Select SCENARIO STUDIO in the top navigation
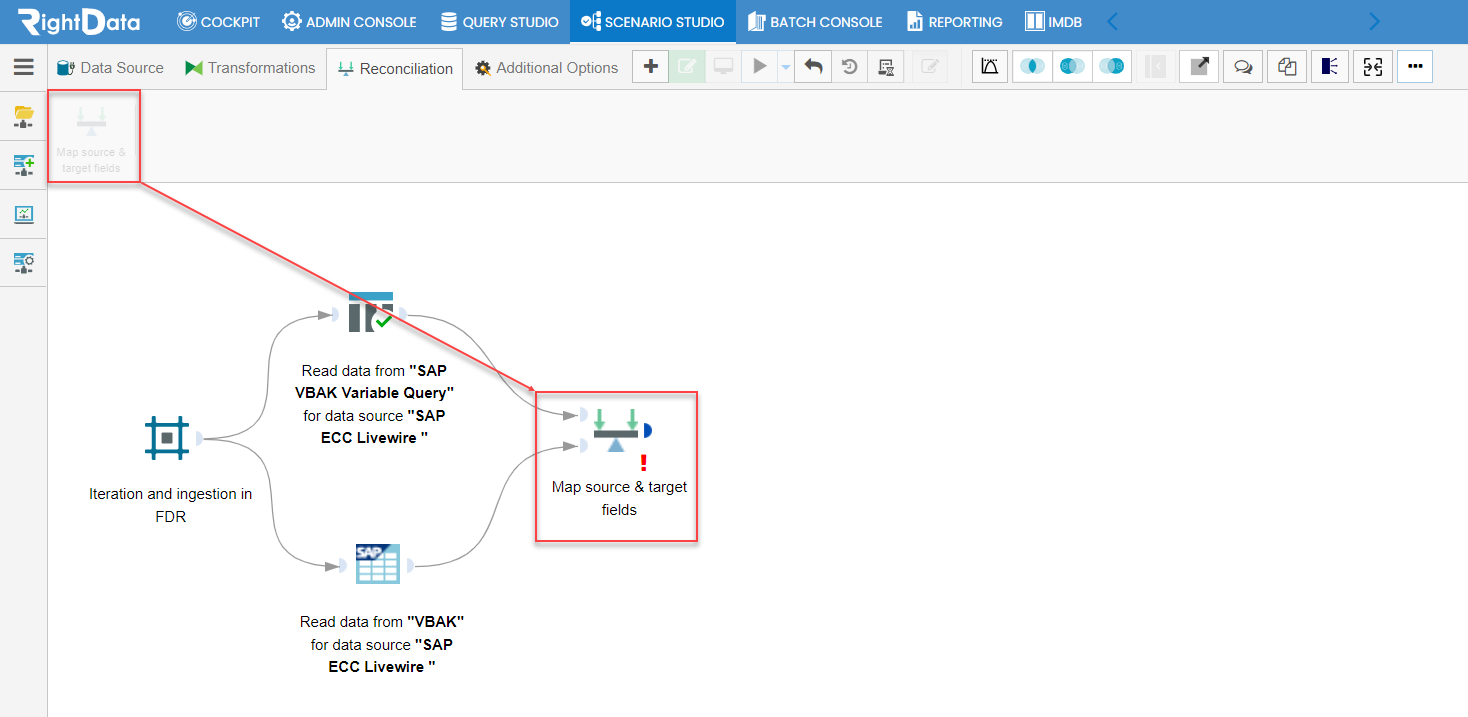This screenshot has width=1468, height=717. coord(653,22)
